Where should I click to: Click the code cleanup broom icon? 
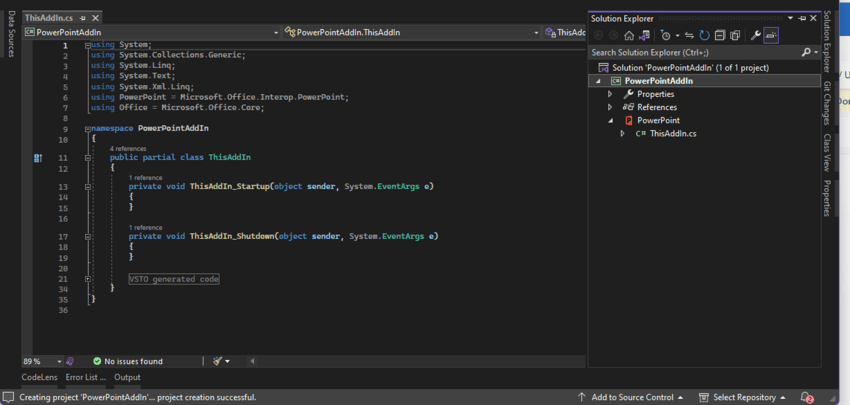click(x=218, y=361)
